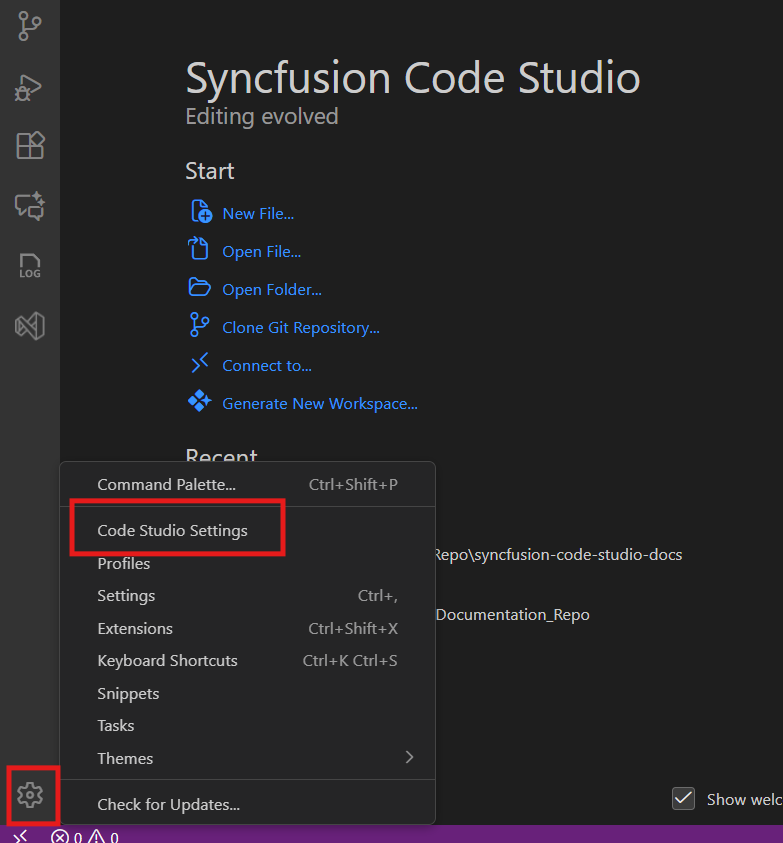Open the Extensions view icon
Screen dimensions: 783x843
click(30, 146)
